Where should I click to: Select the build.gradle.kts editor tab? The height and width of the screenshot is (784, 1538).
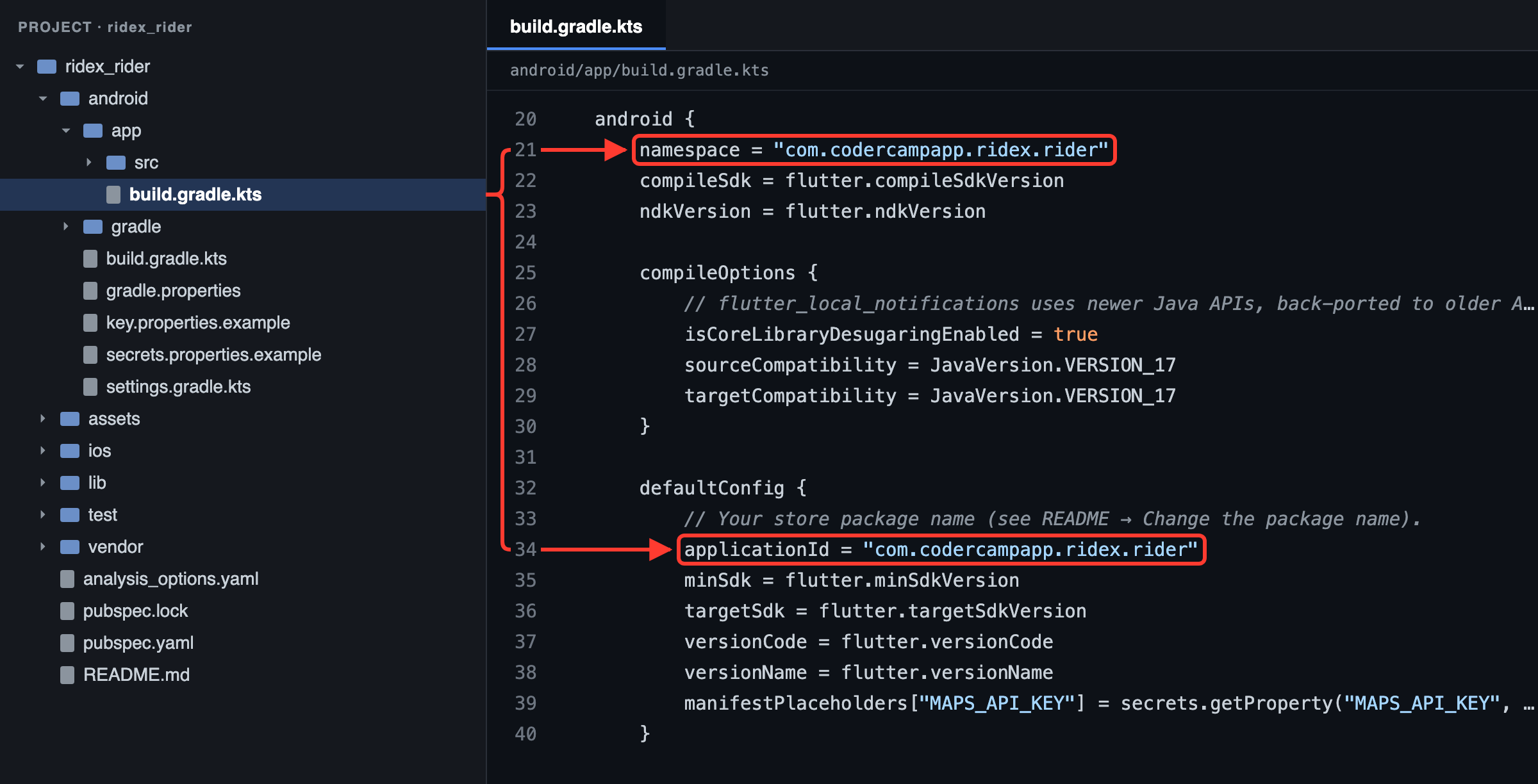pyautogui.click(x=576, y=26)
